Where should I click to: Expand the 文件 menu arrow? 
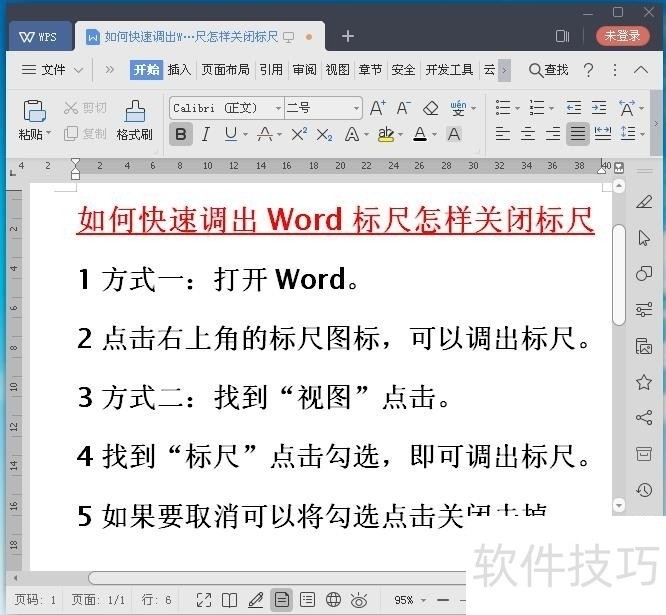78,70
